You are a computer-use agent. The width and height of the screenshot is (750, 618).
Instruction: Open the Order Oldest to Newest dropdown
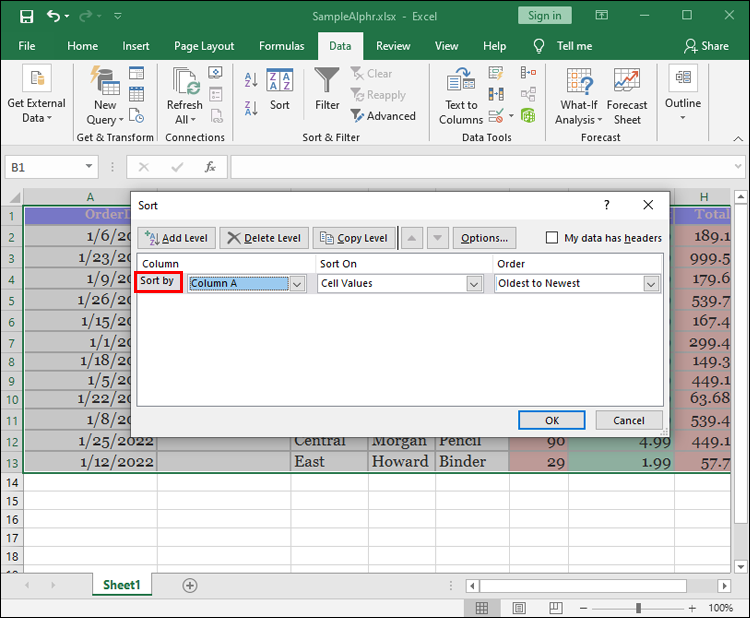point(651,284)
